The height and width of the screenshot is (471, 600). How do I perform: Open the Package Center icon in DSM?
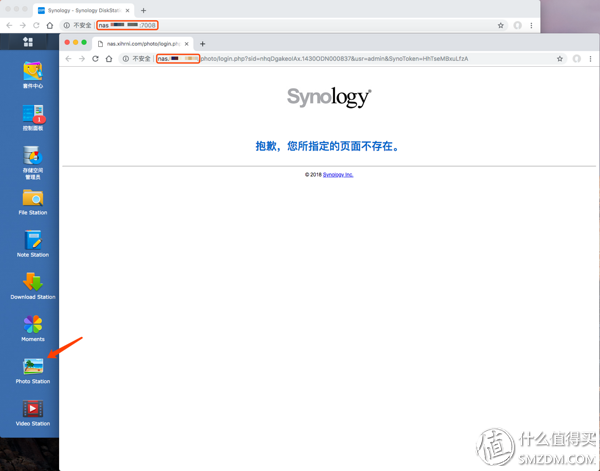pos(33,72)
